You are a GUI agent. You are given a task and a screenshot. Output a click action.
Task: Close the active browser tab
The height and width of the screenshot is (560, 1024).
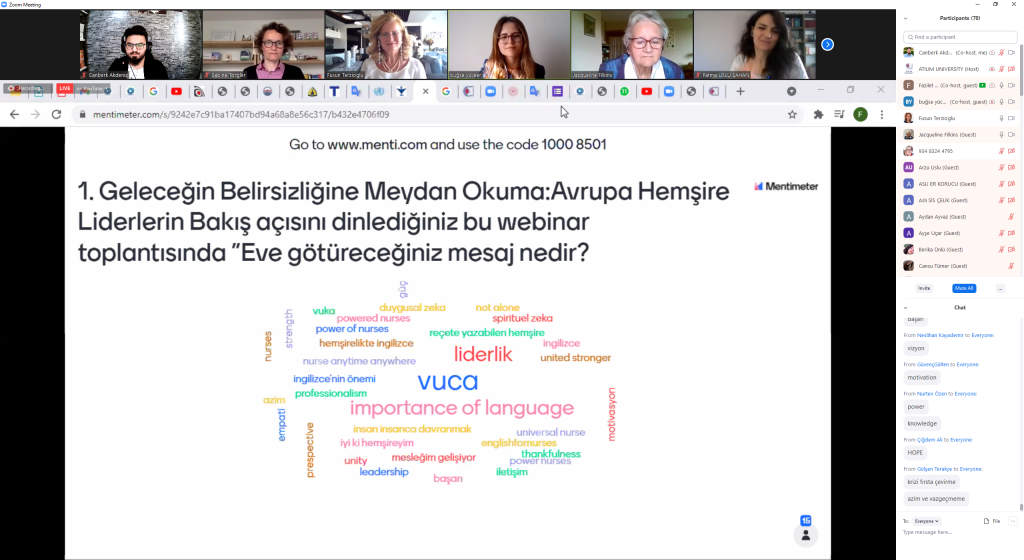pyautogui.click(x=425, y=91)
